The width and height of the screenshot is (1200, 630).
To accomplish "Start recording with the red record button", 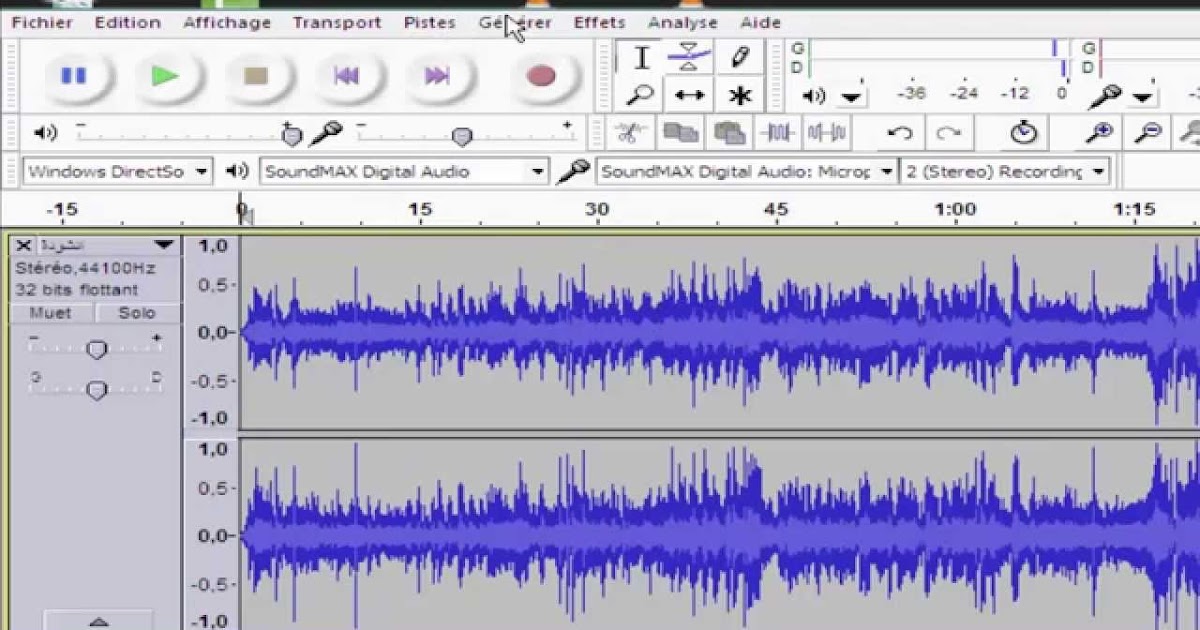I will 540,74.
